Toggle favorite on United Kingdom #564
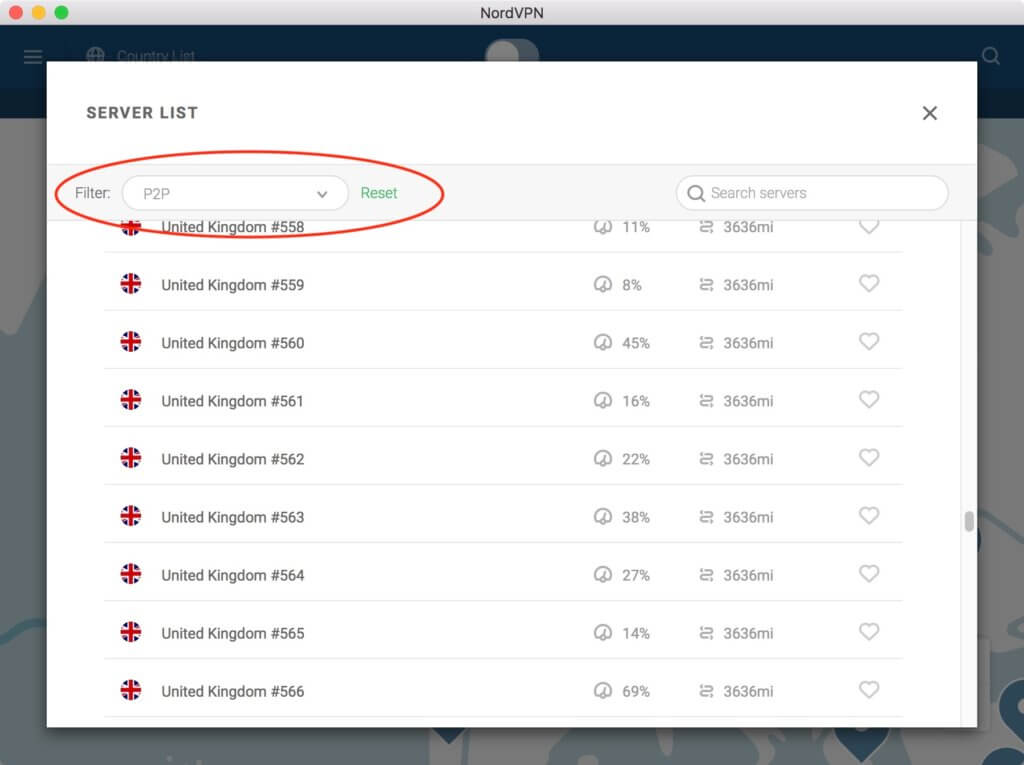Image resolution: width=1024 pixels, height=765 pixels. pyautogui.click(x=869, y=574)
